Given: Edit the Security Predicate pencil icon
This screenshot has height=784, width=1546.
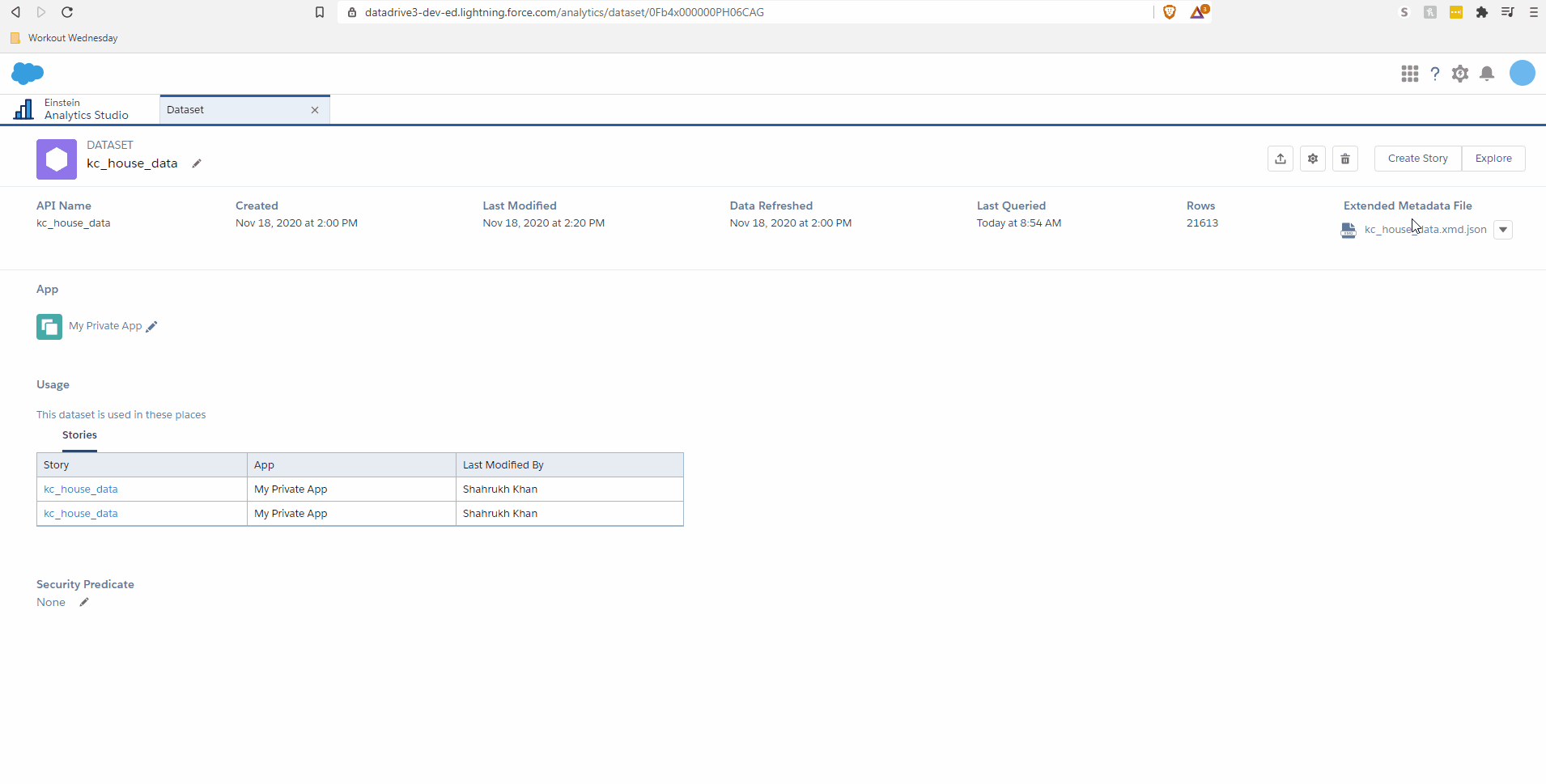Looking at the screenshot, I should (84, 602).
